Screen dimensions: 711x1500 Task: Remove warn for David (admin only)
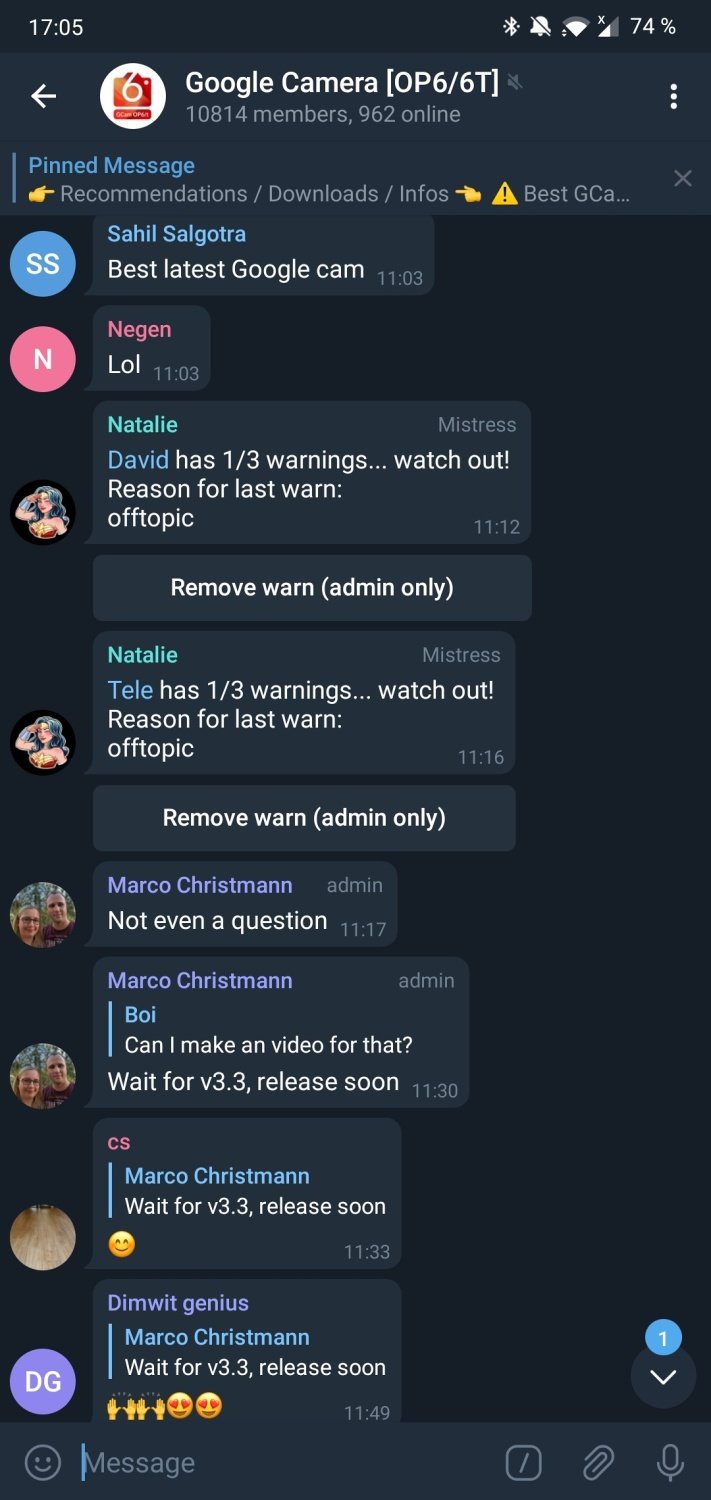coord(312,588)
